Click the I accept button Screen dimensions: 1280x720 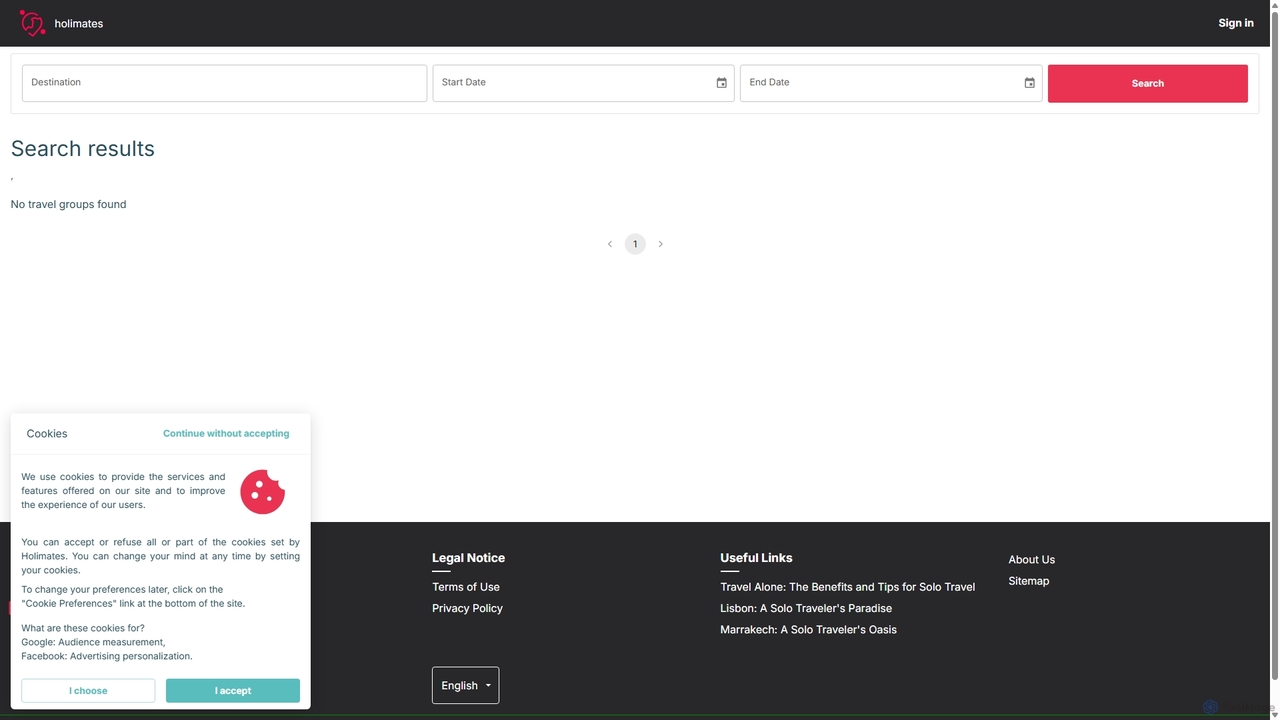point(233,690)
